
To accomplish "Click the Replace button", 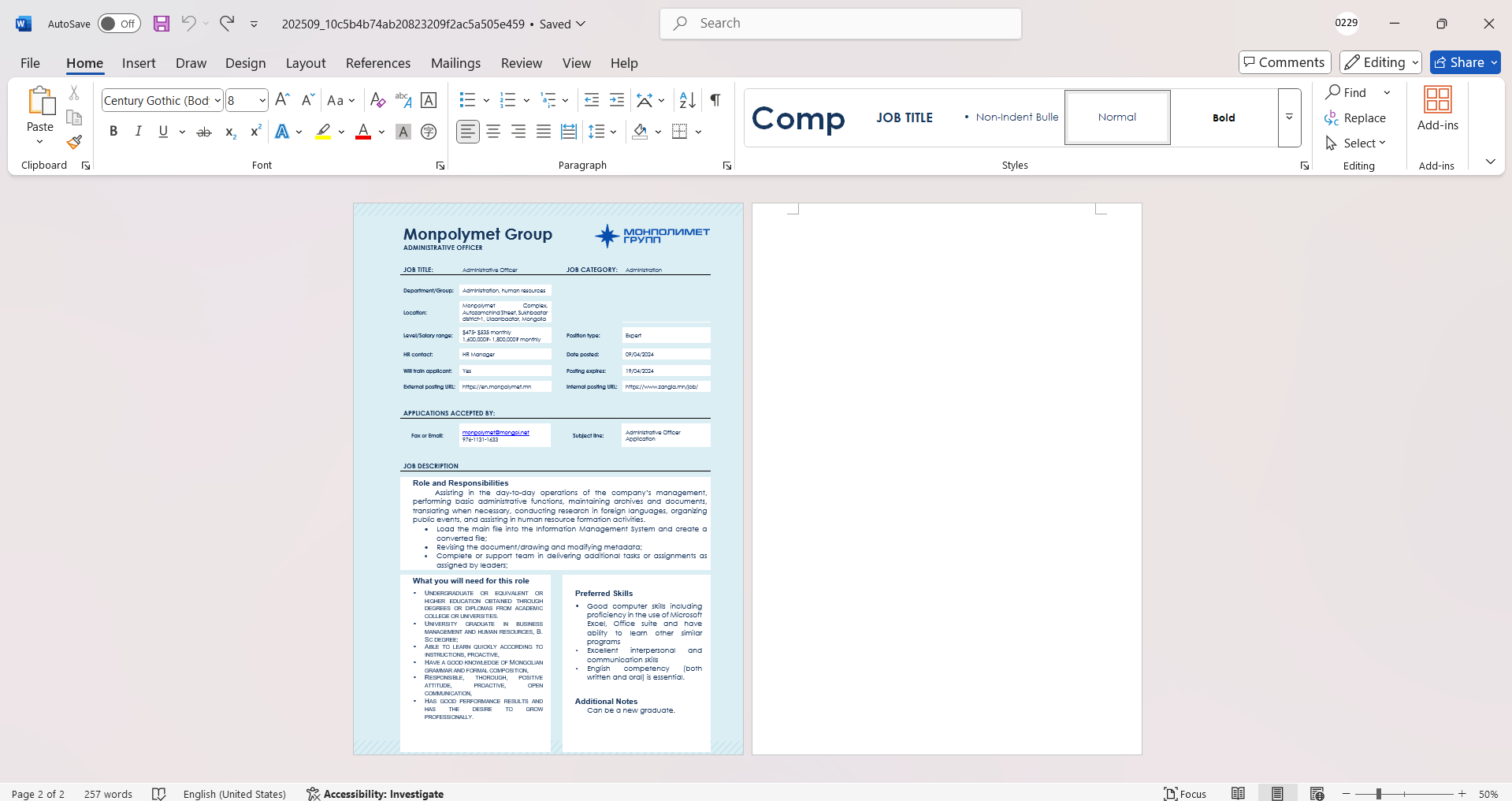I will point(1355,117).
